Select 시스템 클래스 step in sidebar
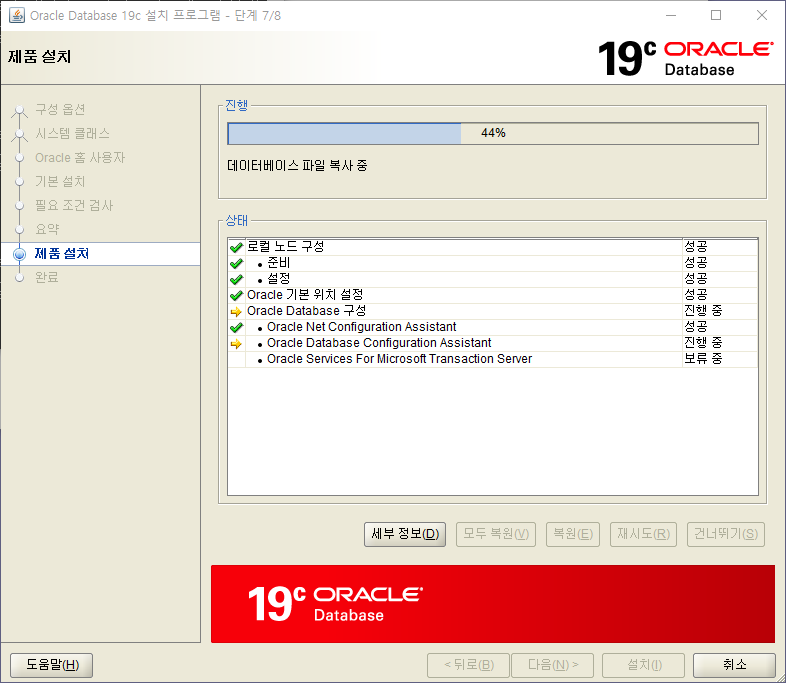The height and width of the screenshot is (683, 786). 72,133
